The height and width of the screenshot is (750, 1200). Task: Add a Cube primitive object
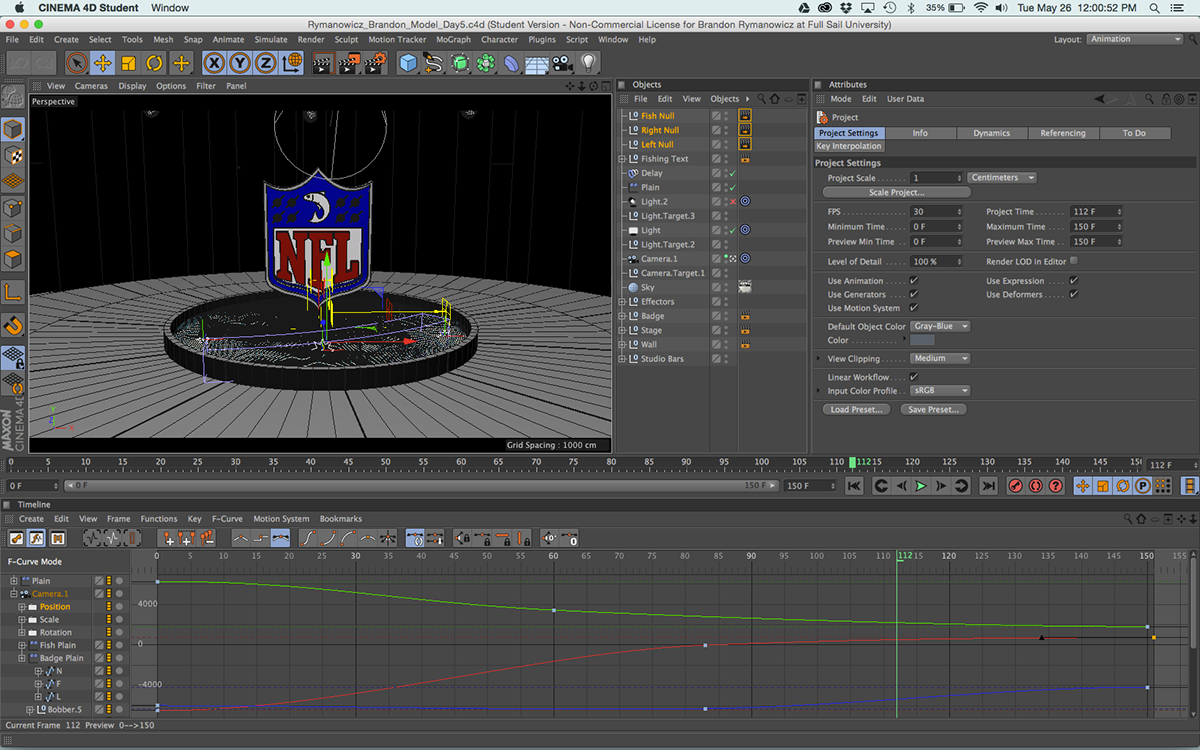408,63
